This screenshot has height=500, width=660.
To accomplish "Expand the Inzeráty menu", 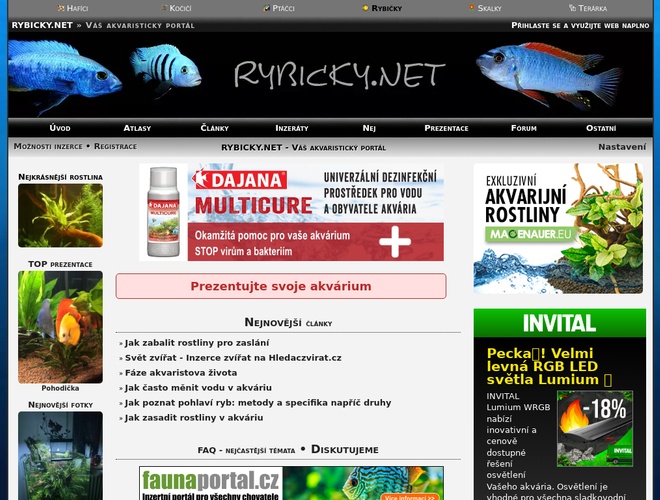I will click(292, 128).
